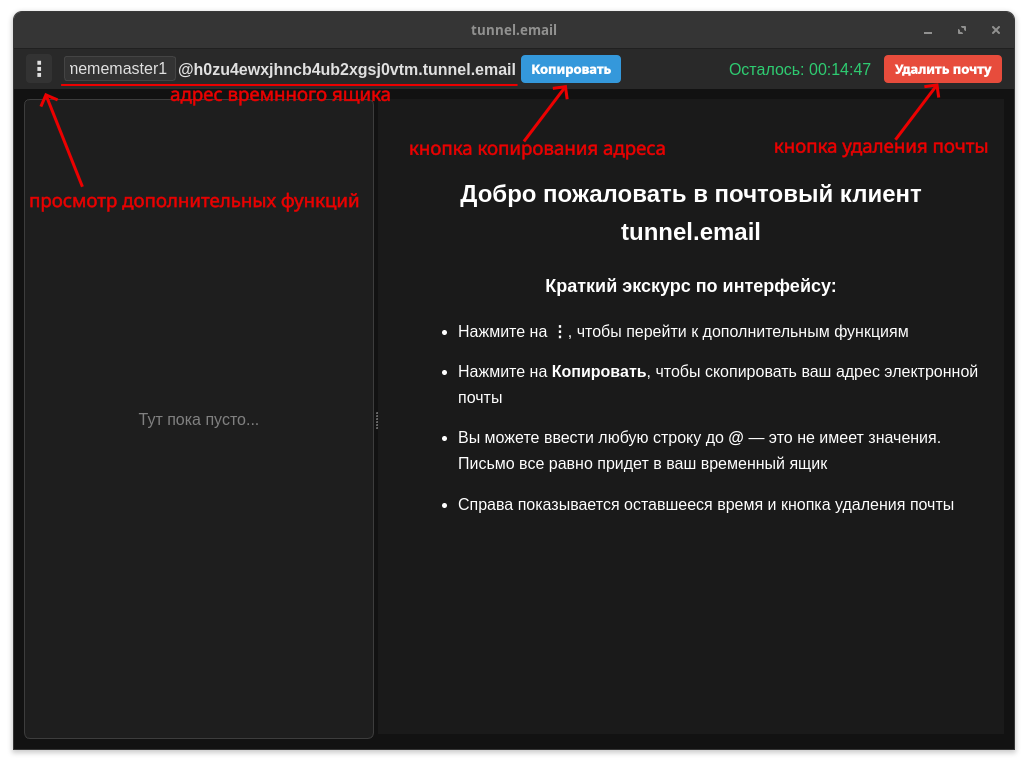Click the welcome heading text

pyautogui.click(x=690, y=212)
